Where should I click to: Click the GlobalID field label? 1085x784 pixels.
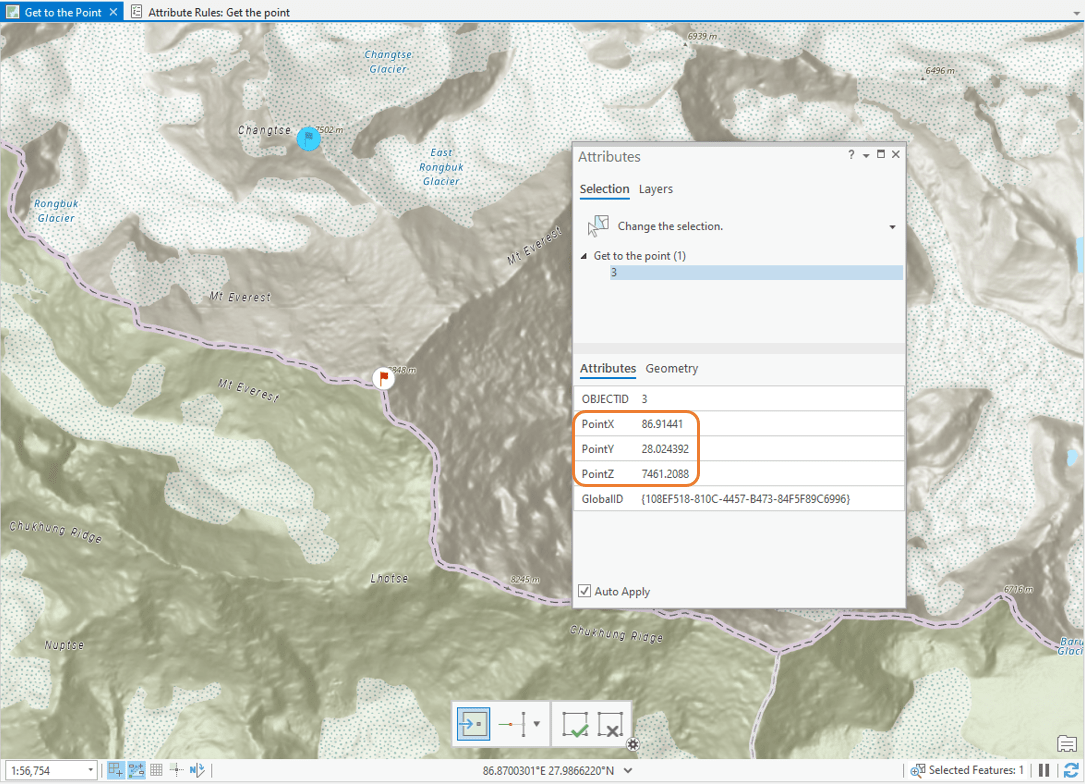tap(602, 499)
